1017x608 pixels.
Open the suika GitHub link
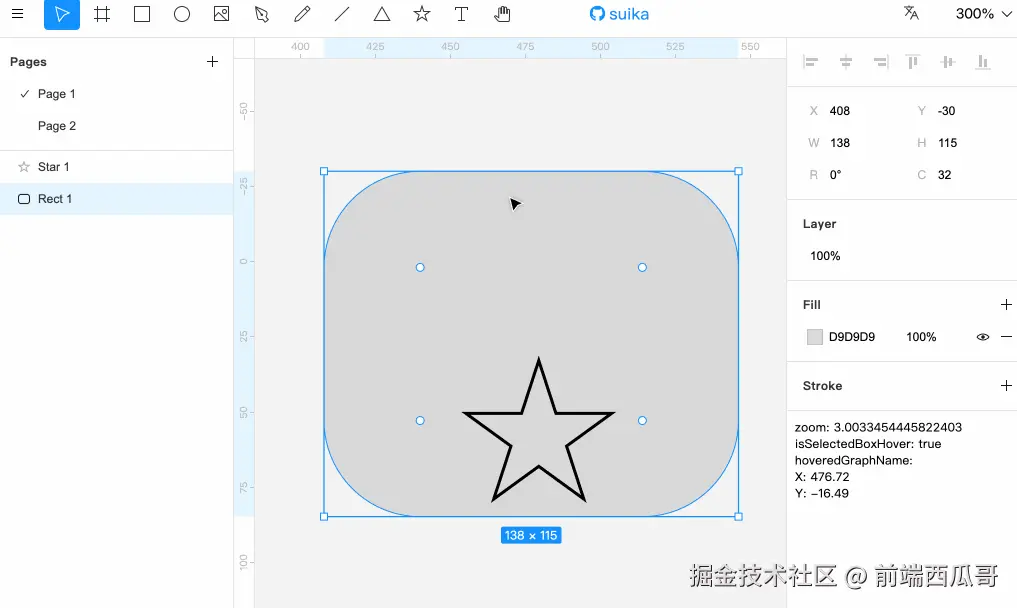619,14
